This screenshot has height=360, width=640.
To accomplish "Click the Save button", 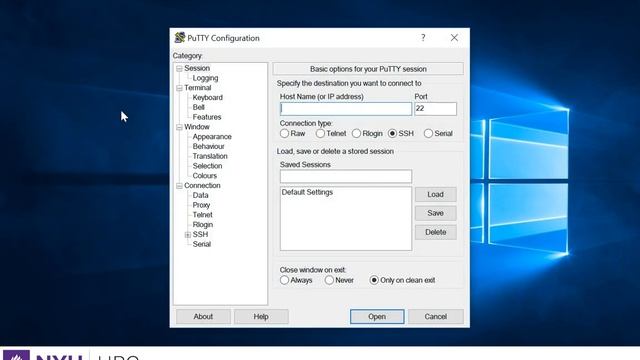I will [436, 213].
